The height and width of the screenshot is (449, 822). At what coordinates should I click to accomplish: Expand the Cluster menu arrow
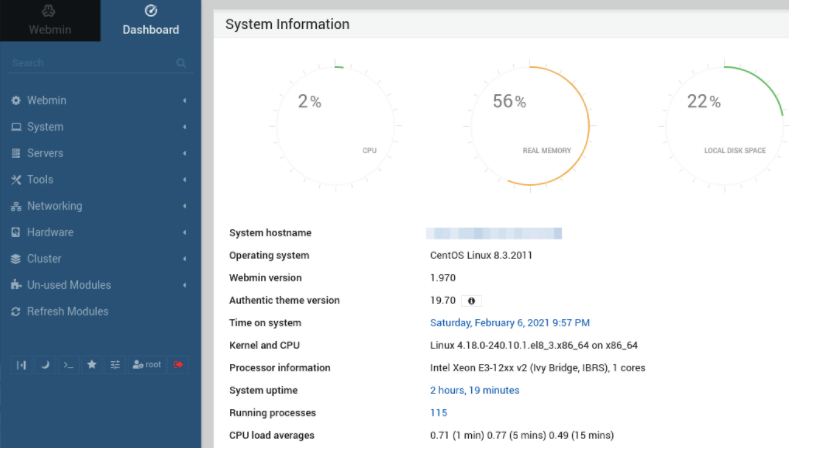185,259
